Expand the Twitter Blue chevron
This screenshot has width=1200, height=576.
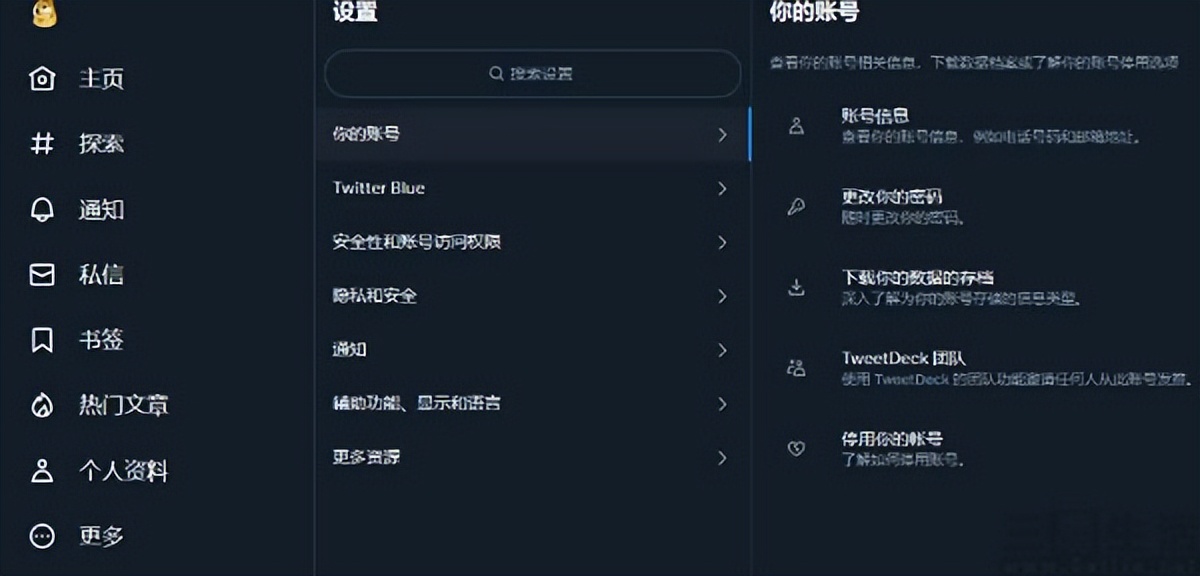[x=722, y=189]
